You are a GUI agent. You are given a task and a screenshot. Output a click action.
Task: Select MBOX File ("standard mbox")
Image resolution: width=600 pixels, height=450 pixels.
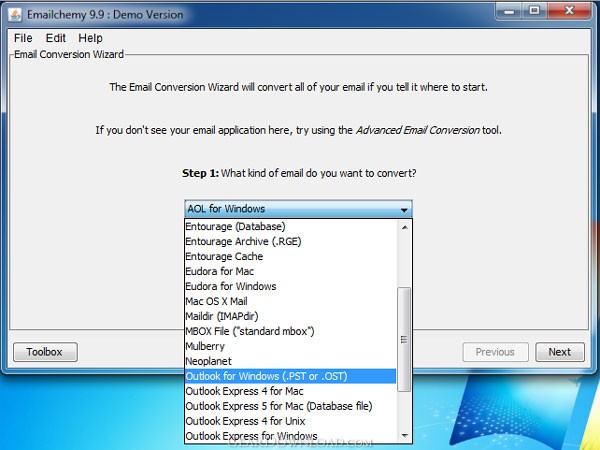click(x=290, y=331)
